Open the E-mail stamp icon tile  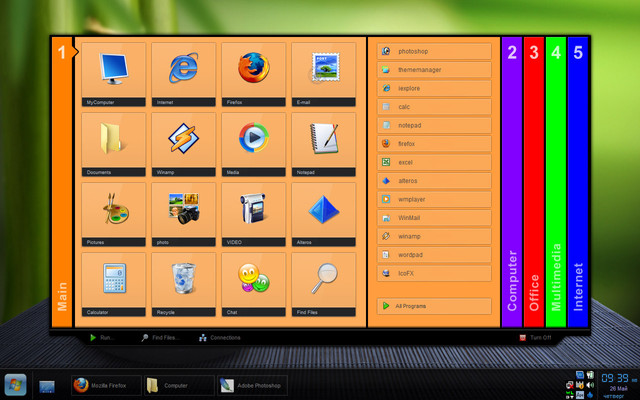[325, 74]
